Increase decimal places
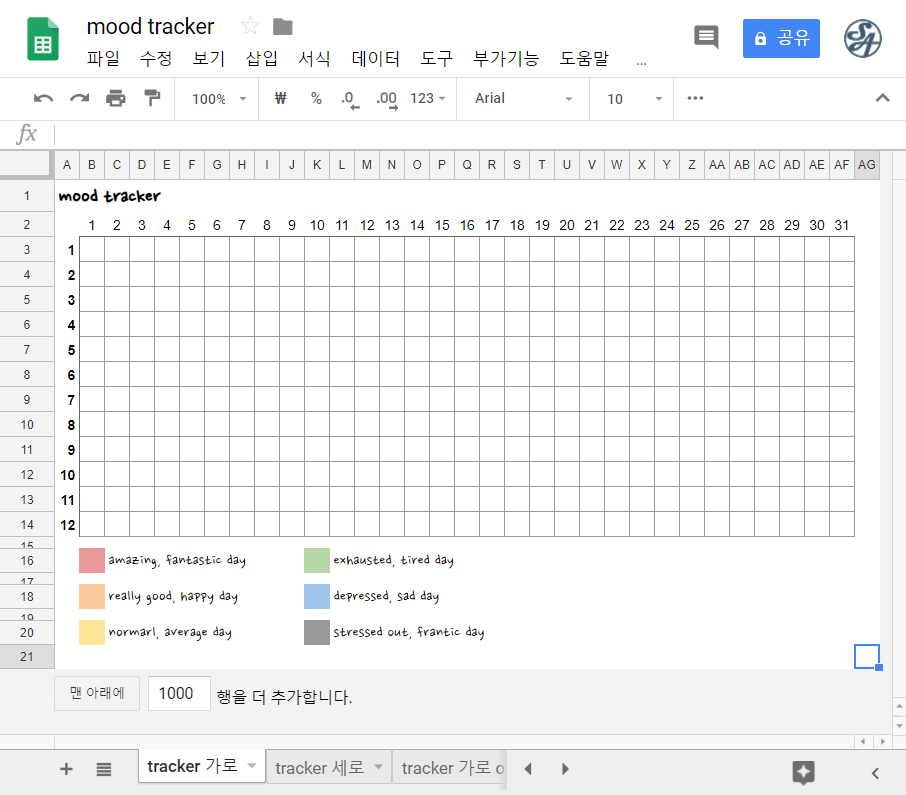 point(385,99)
